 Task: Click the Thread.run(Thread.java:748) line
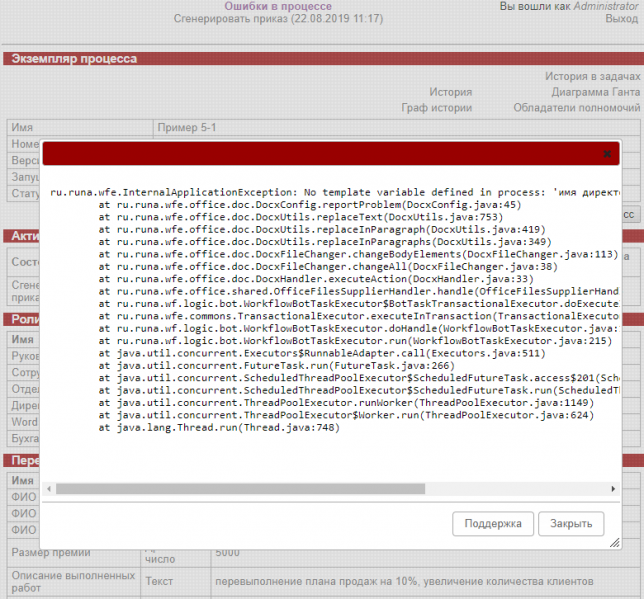pos(219,428)
